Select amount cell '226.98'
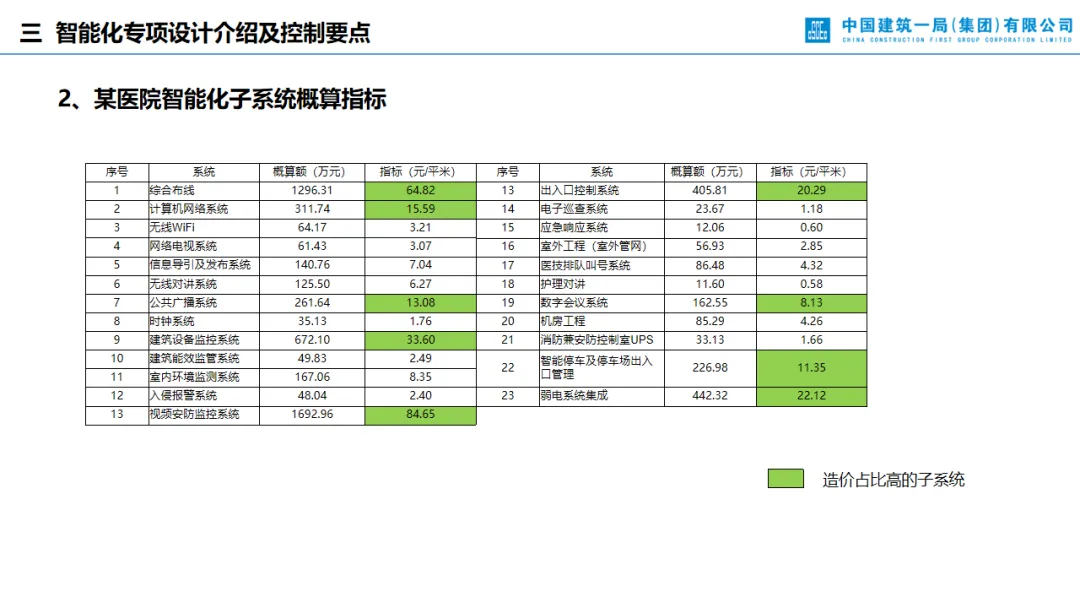The image size is (1080, 608). (x=710, y=368)
